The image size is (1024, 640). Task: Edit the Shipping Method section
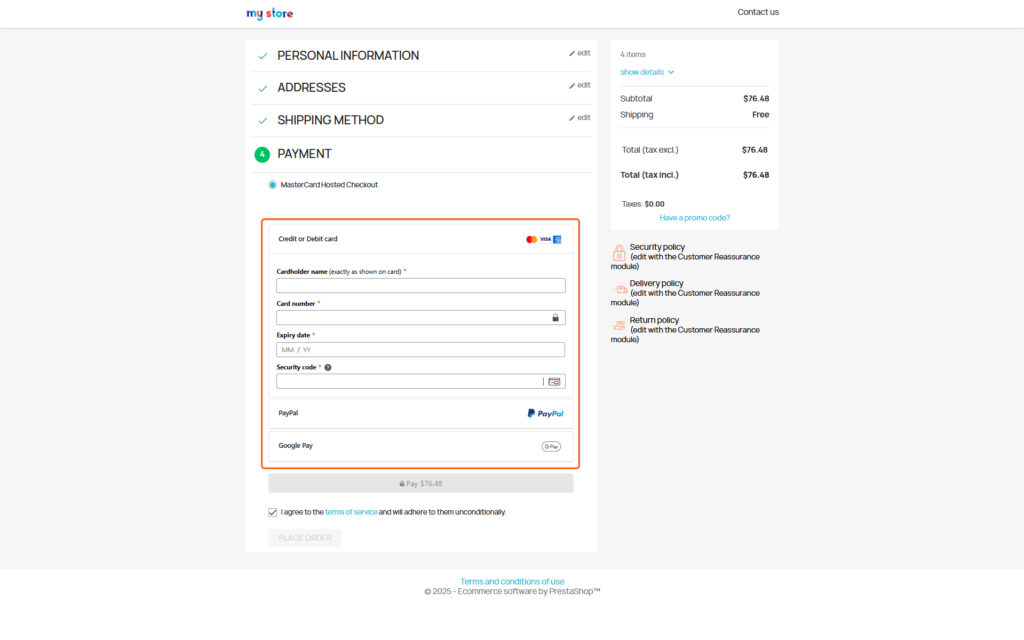pos(579,118)
